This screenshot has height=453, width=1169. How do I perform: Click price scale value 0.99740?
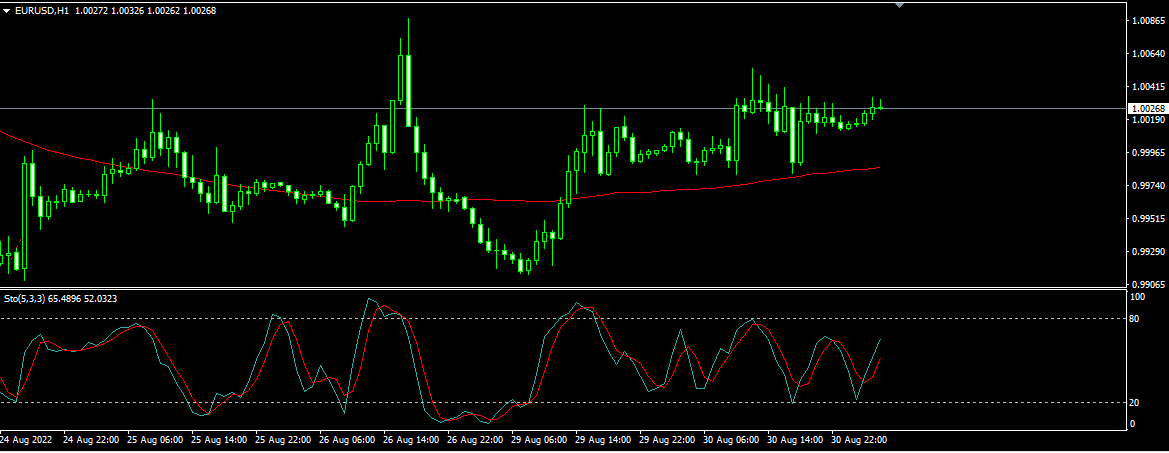[x=1148, y=186]
